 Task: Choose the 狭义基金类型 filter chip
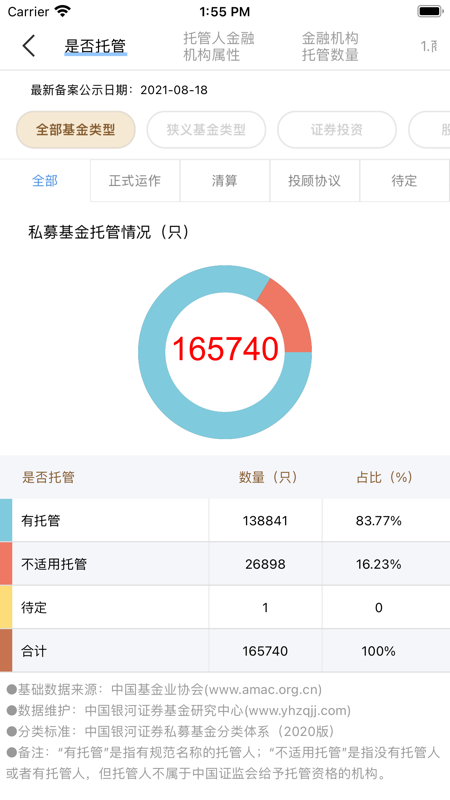pos(206,130)
